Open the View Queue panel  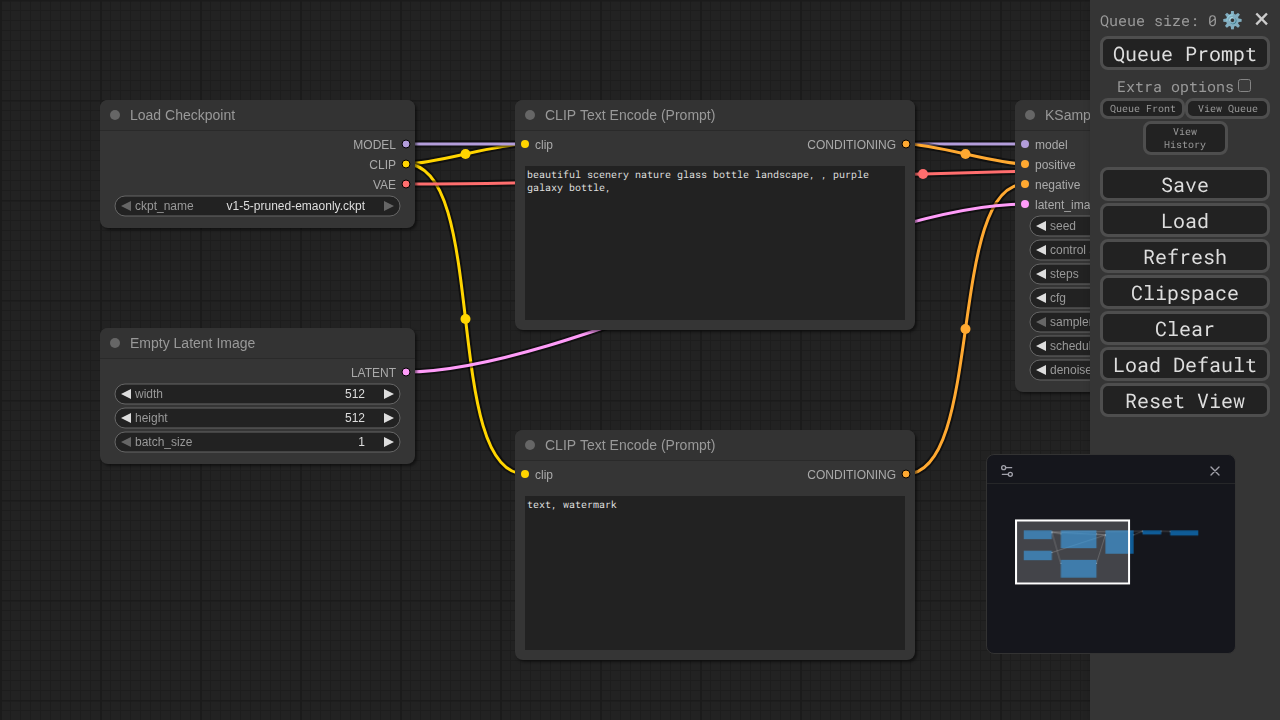point(1227,109)
